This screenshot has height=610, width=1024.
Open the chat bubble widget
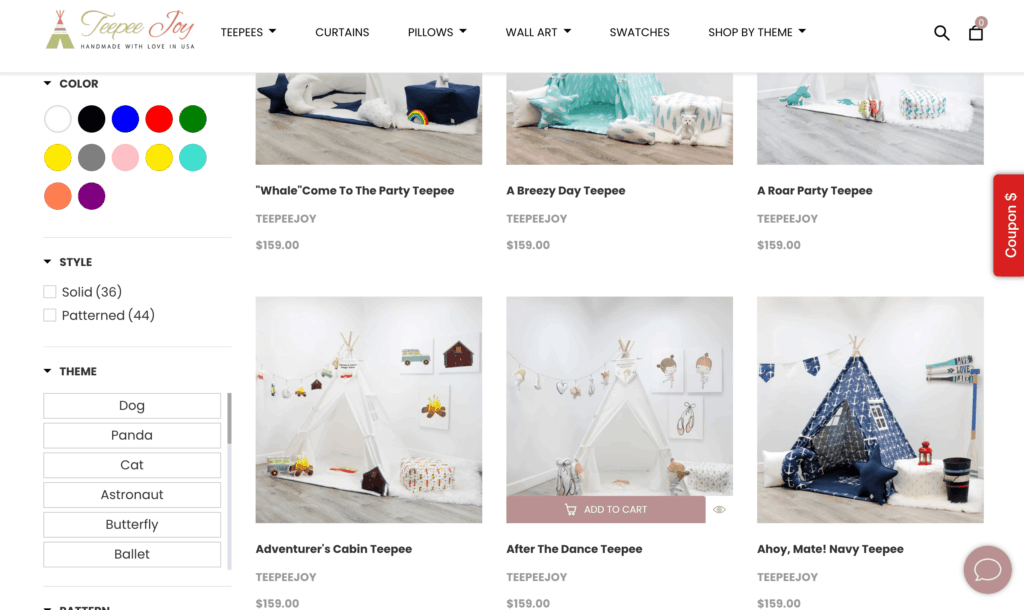[x=987, y=570]
